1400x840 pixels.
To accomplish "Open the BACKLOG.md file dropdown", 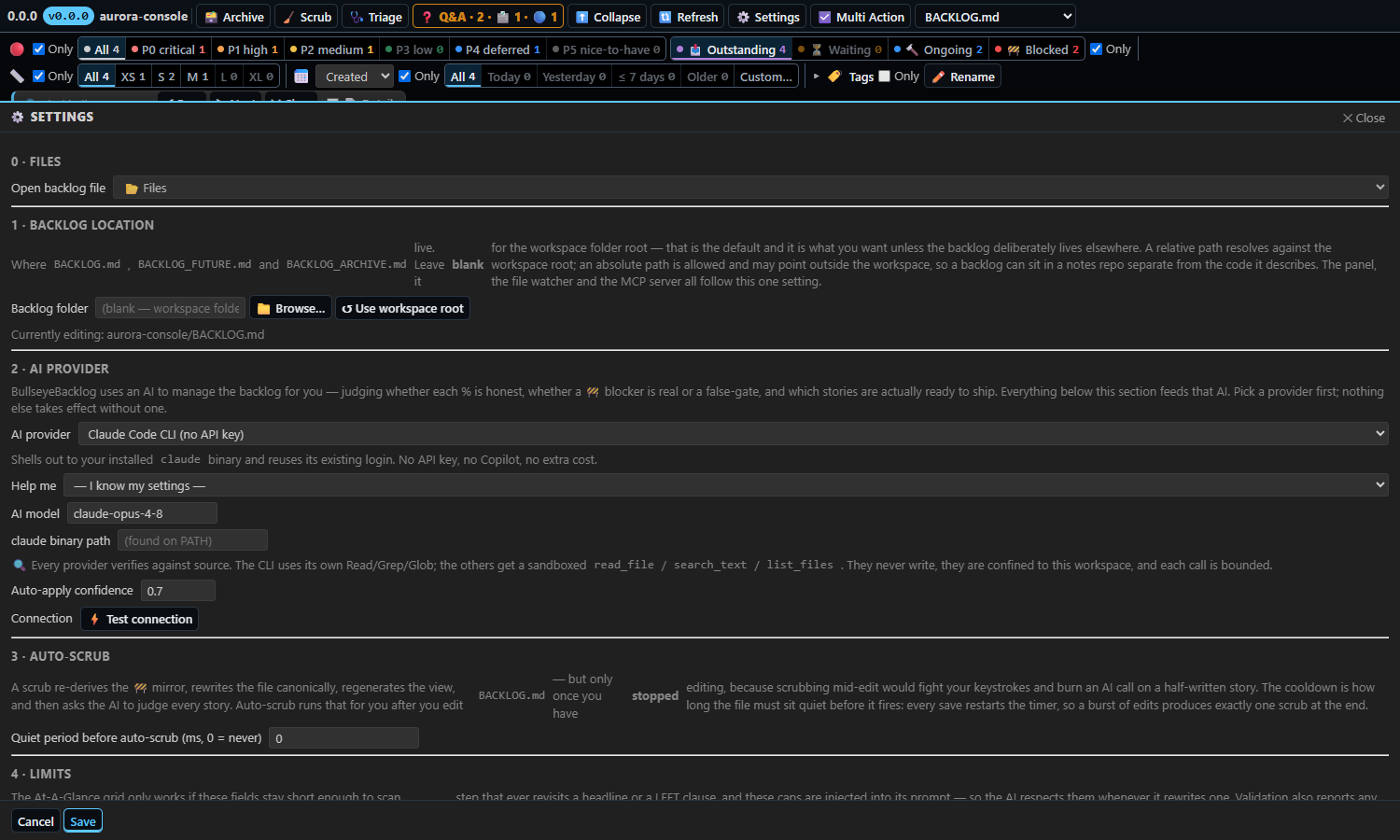I will coord(995,17).
